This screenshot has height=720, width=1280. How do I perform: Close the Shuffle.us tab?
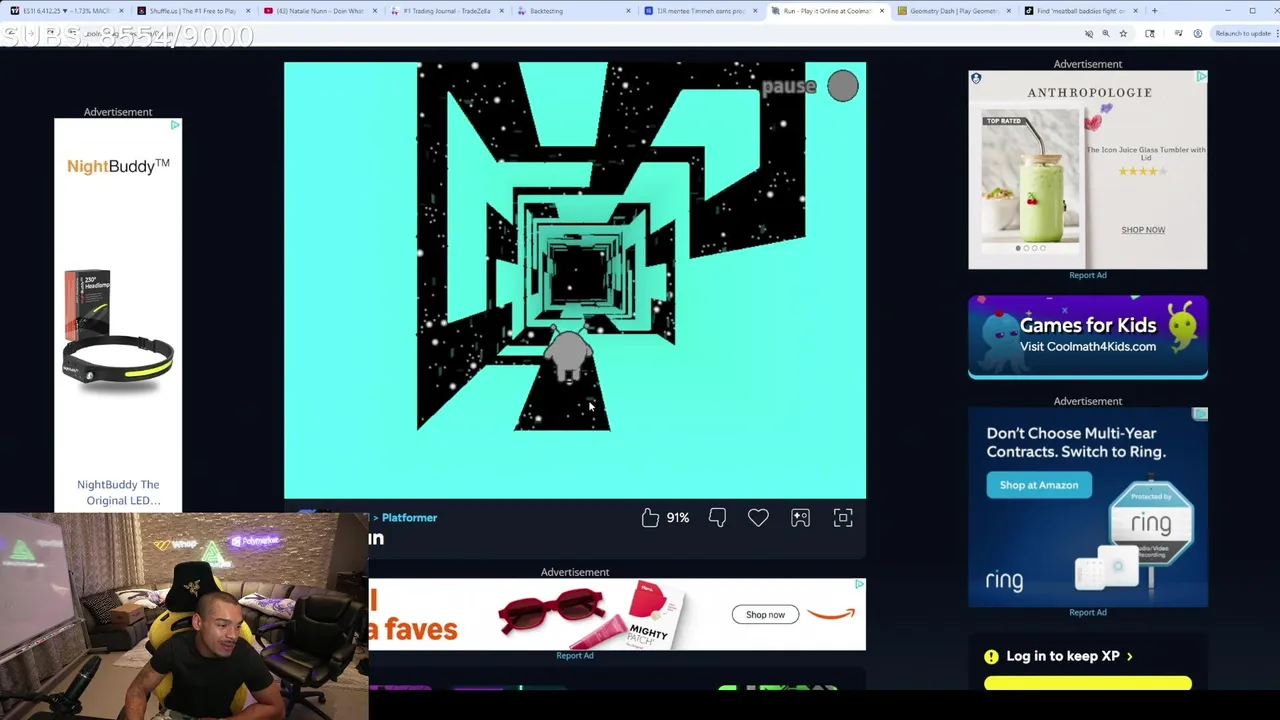pos(248,11)
